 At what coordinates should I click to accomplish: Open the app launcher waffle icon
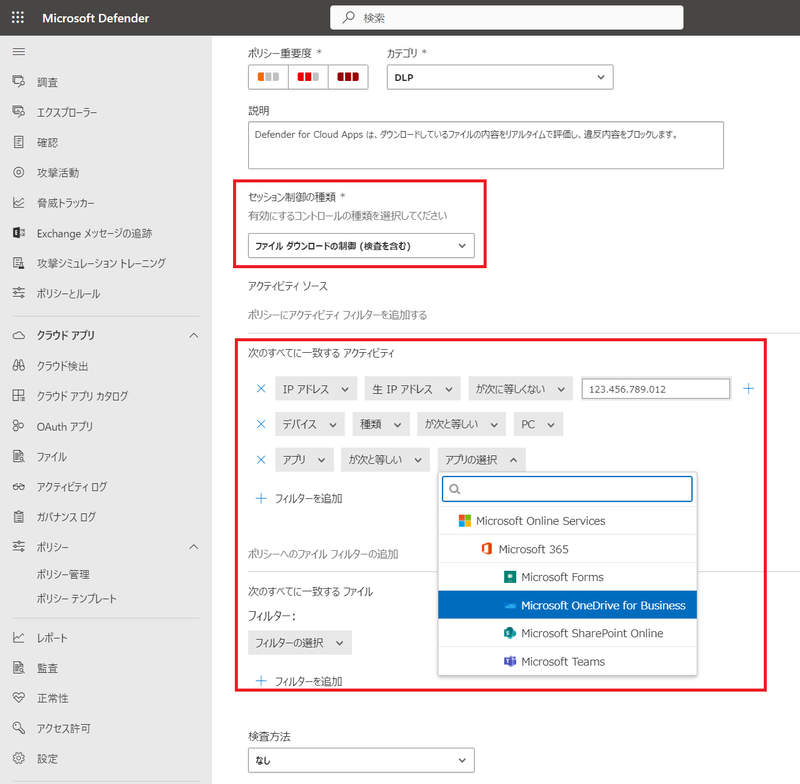coord(18,18)
